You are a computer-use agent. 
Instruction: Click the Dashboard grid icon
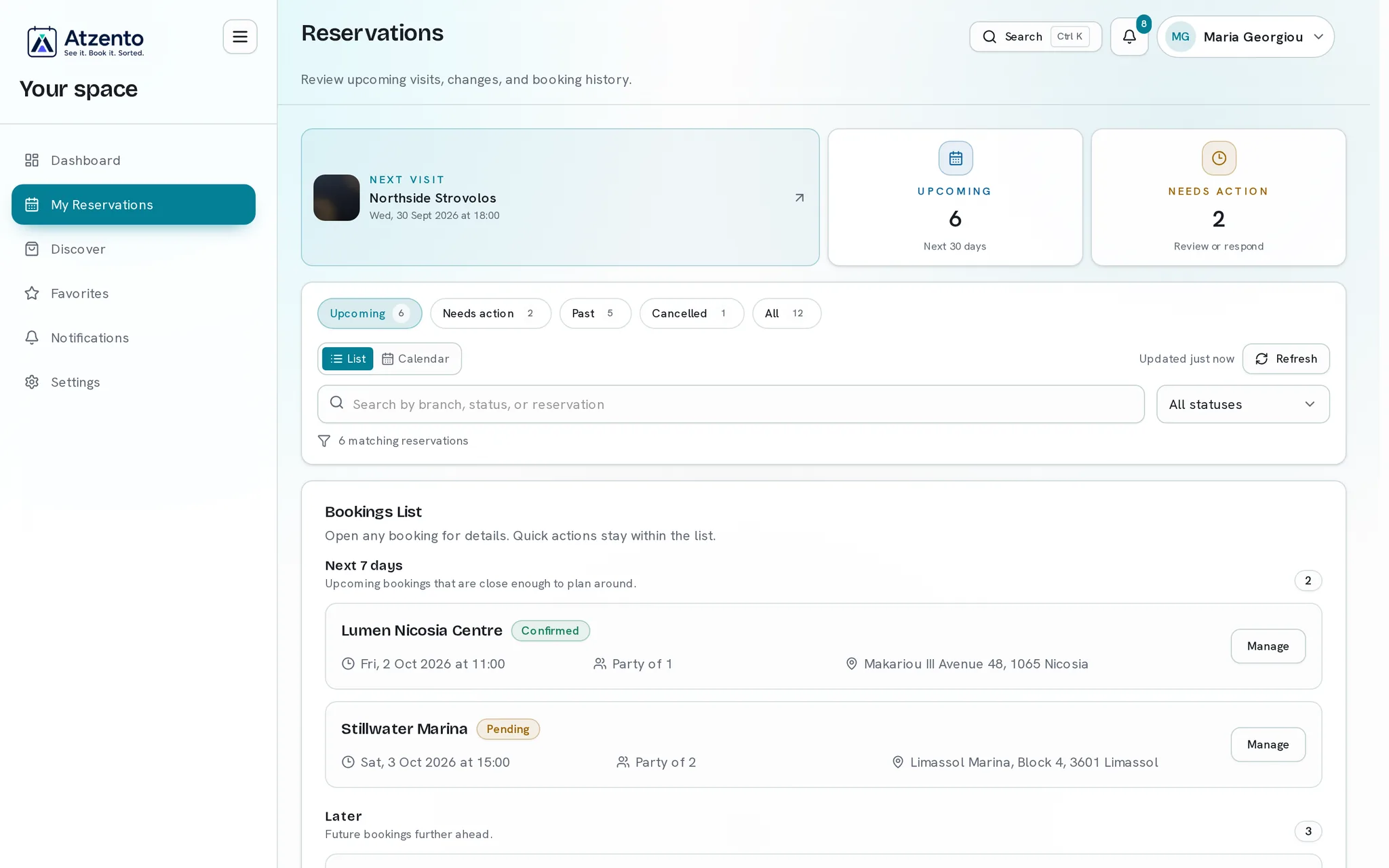pos(32,160)
